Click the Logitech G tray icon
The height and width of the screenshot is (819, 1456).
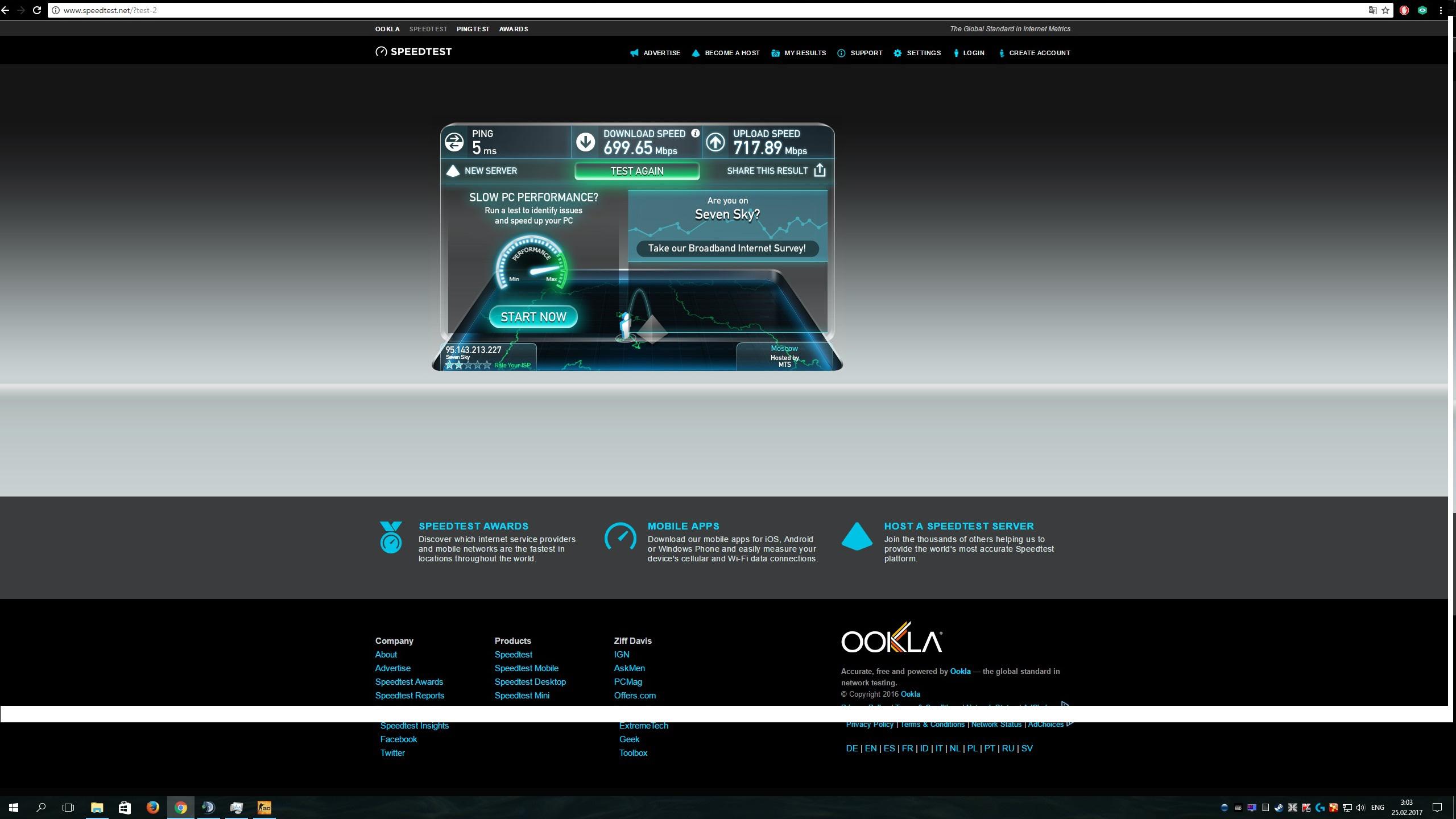pyautogui.click(x=1320, y=808)
